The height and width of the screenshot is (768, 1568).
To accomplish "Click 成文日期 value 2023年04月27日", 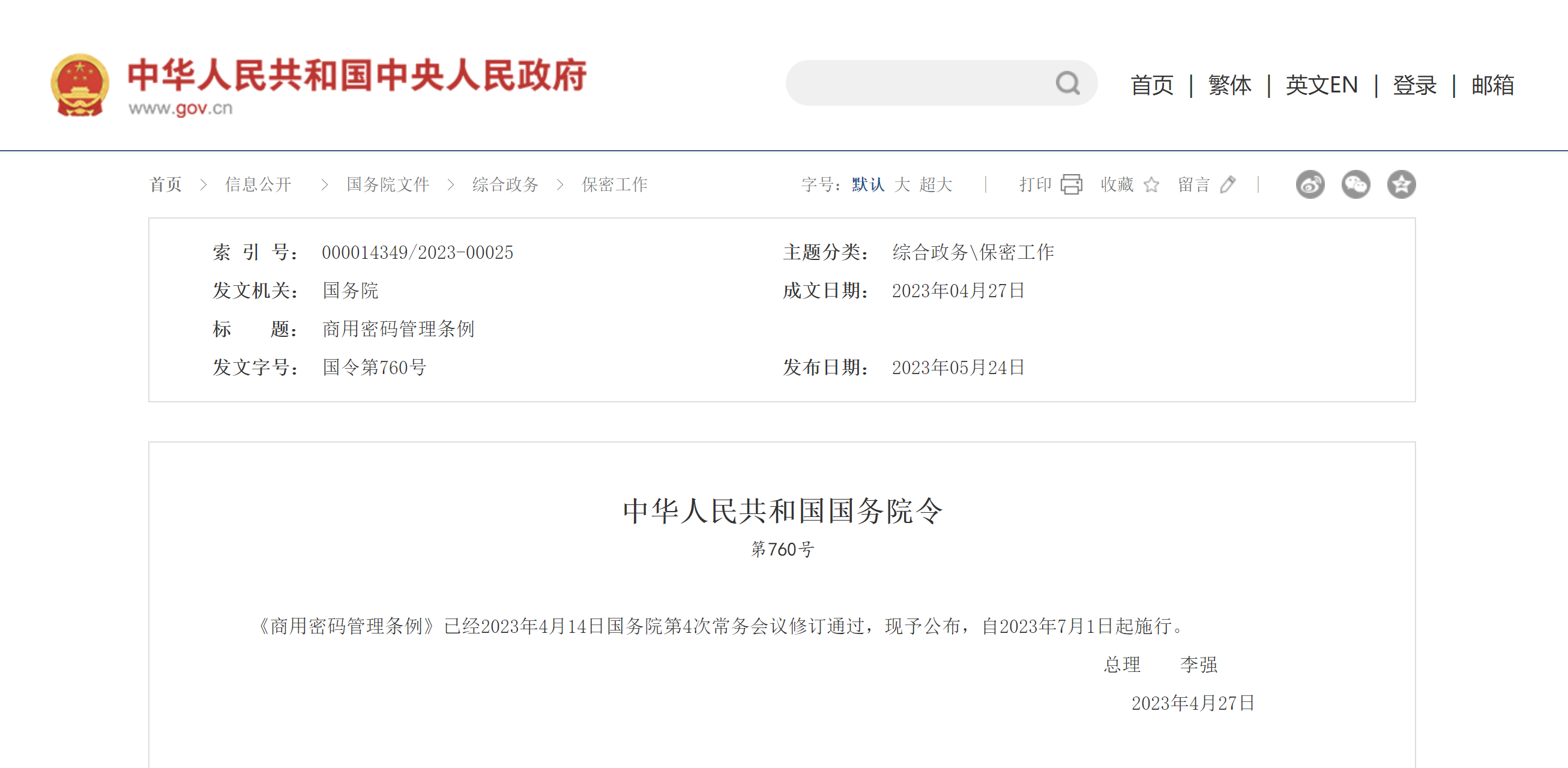I will click(x=959, y=291).
